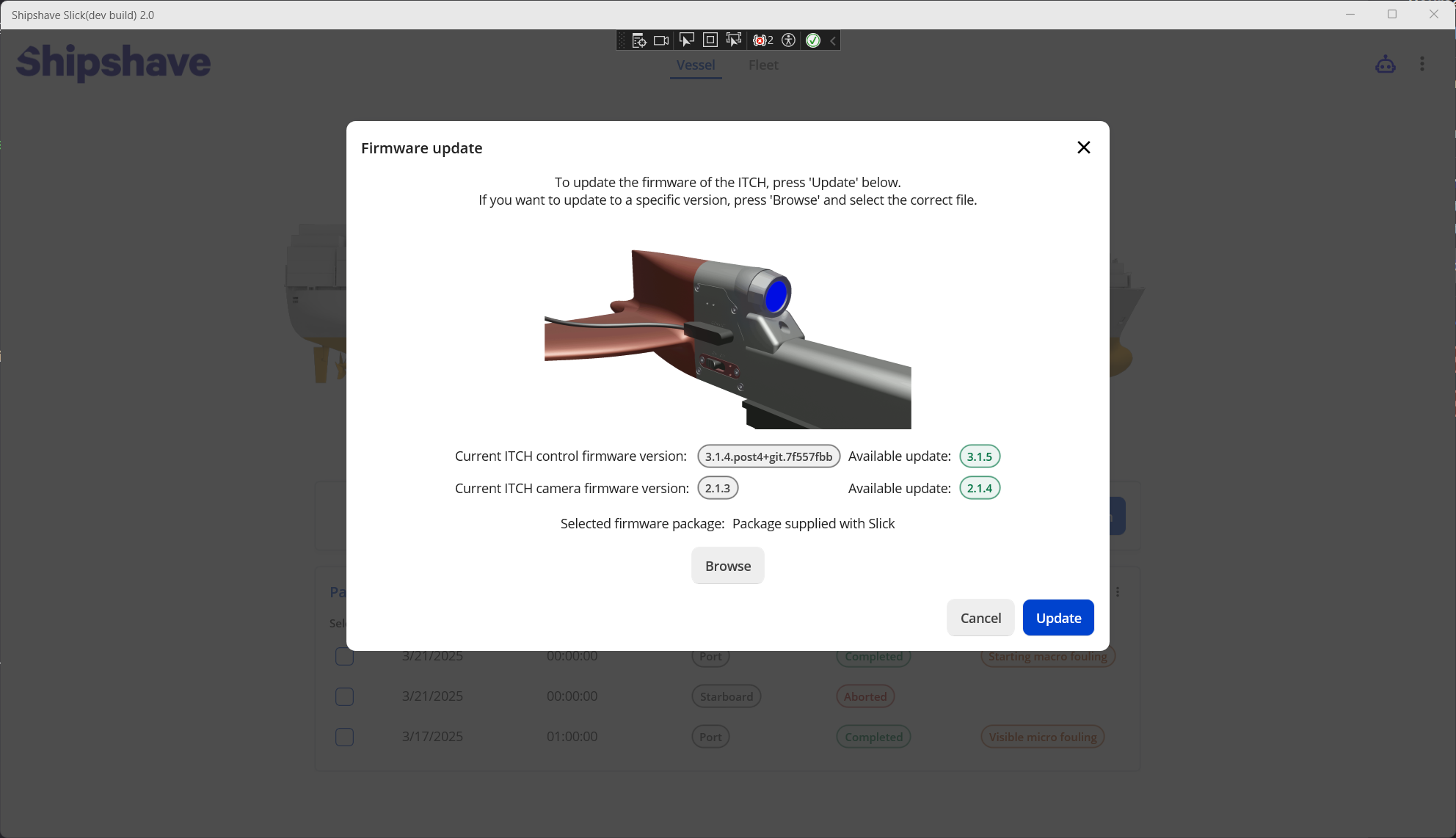
Task: Open the vertical dots menu top right
Action: coord(1422,65)
